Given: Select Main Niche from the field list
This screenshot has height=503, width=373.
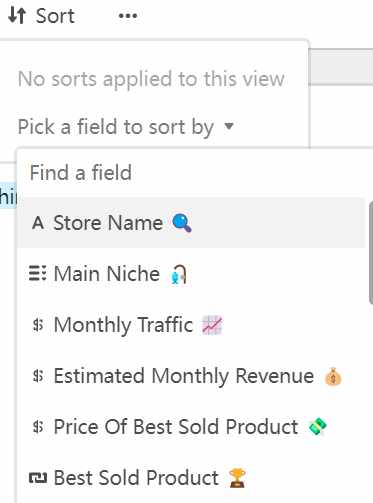Looking at the screenshot, I should click(x=191, y=274).
